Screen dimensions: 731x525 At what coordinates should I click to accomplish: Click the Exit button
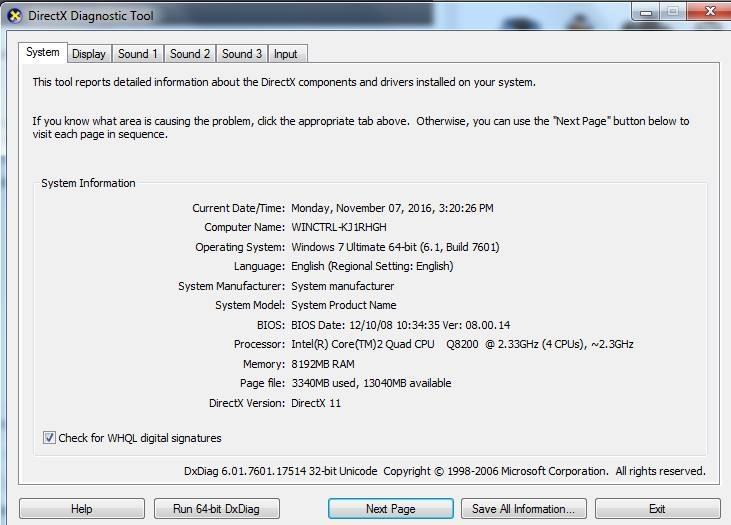657,509
